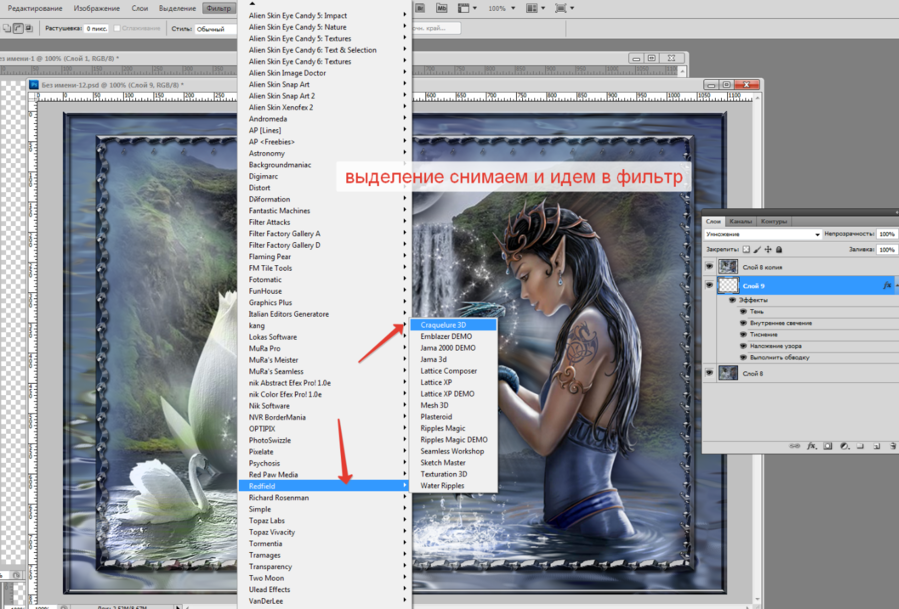Toggle visibility of all Эффекты
This screenshot has height=609, width=899.
[x=732, y=300]
